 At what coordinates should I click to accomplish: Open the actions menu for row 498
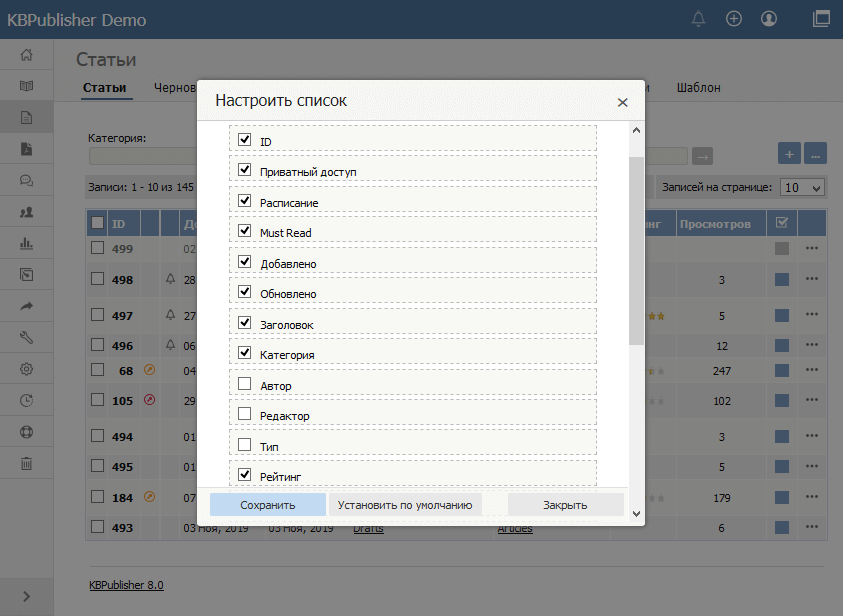coord(812,278)
